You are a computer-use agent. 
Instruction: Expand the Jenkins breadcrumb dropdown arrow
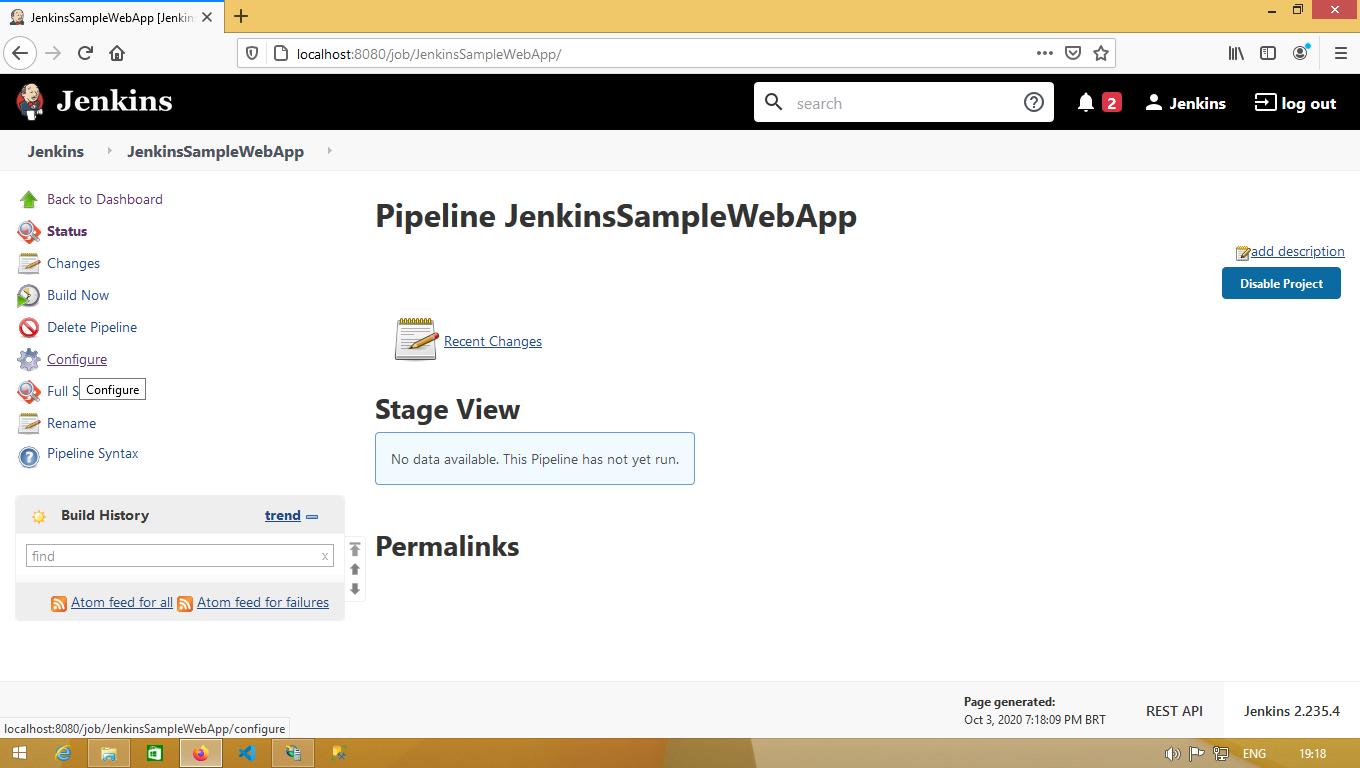click(109, 152)
